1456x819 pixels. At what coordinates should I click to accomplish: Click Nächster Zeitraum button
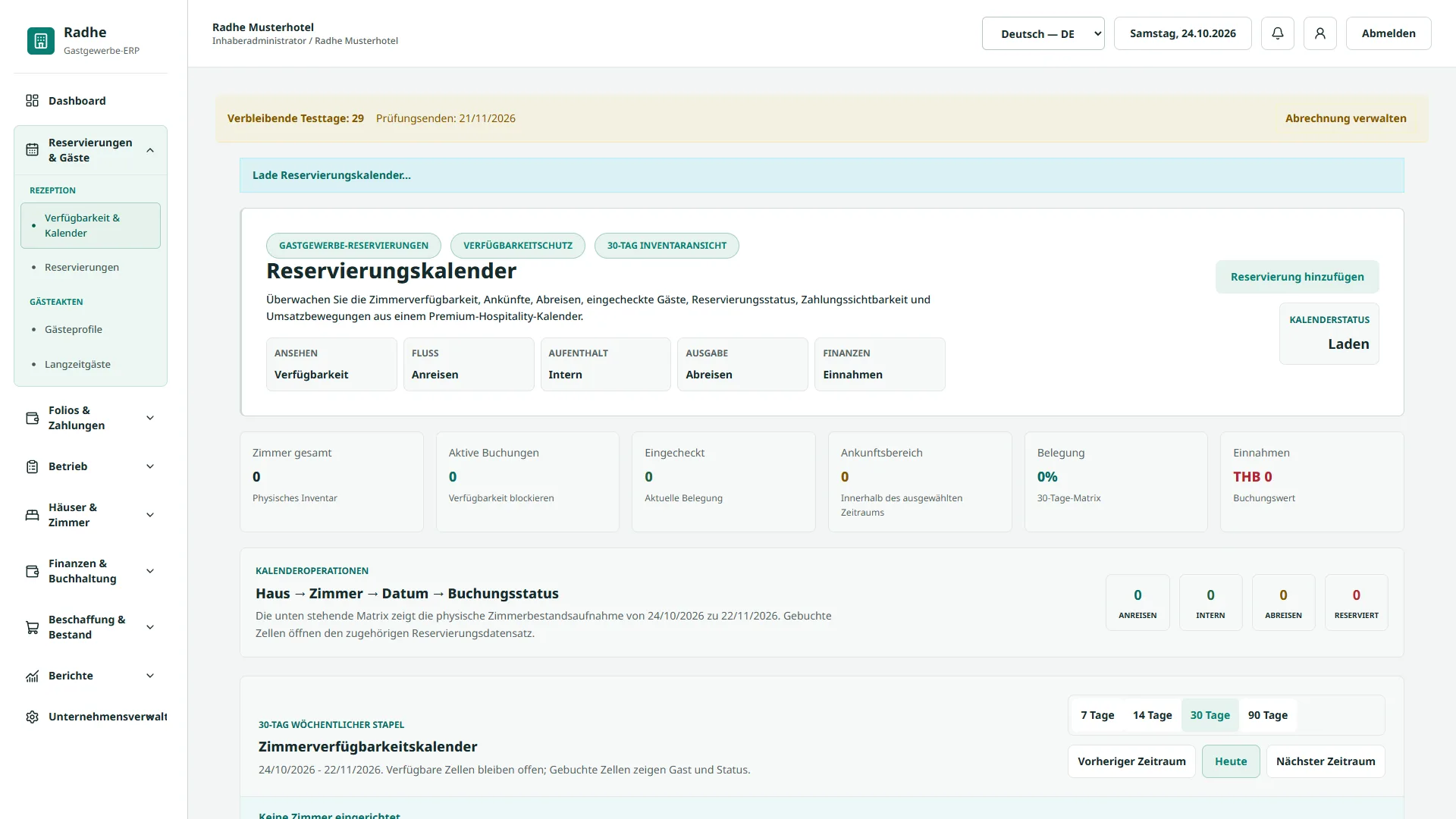(1325, 761)
